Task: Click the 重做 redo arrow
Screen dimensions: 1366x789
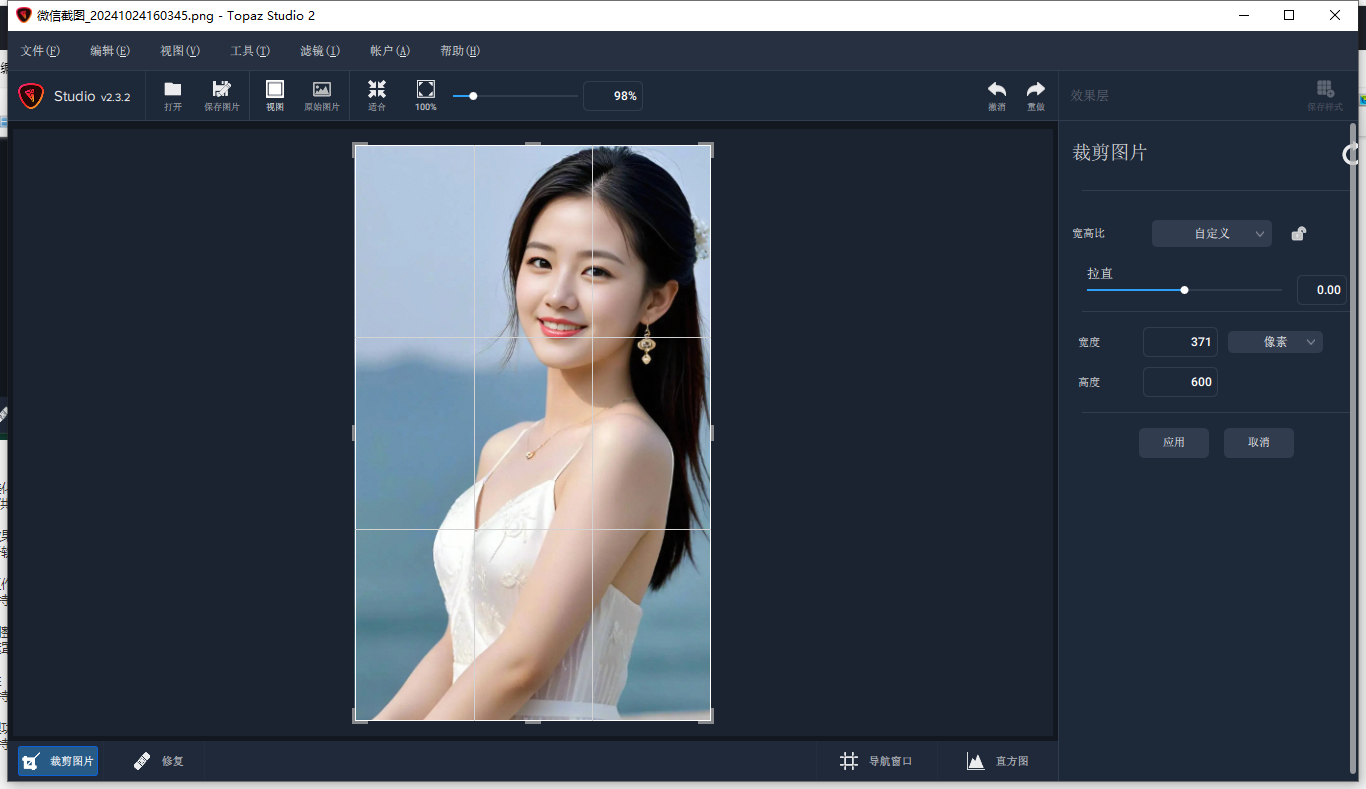Action: [1036, 89]
